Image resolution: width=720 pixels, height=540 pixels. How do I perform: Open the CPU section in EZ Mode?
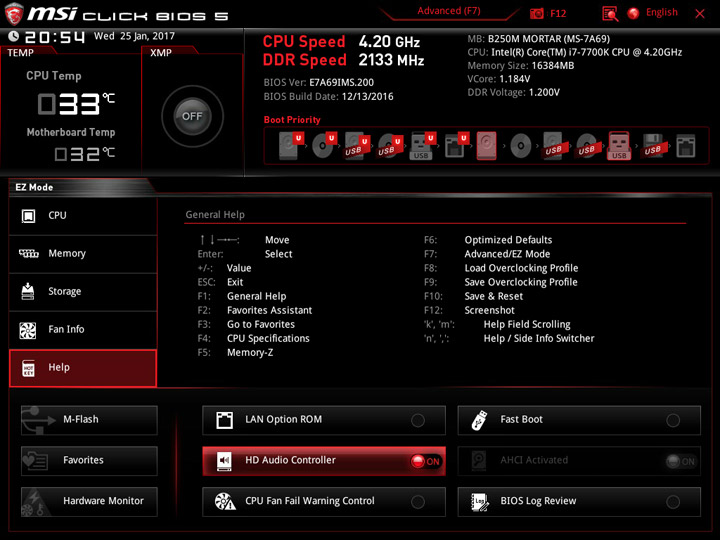pyautogui.click(x=83, y=216)
